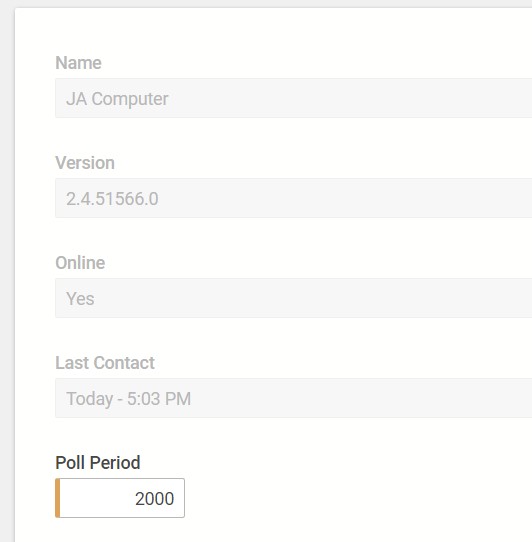The image size is (532, 542).
Task: Click the Version label
Action: [85, 163]
